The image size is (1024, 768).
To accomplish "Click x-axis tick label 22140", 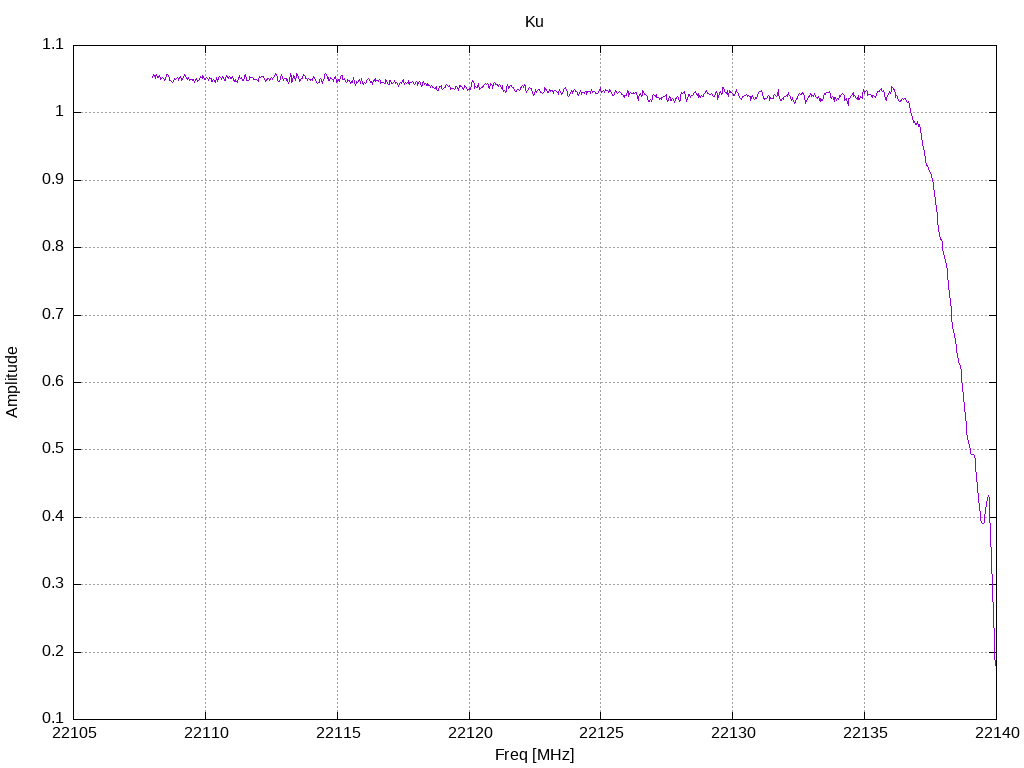I will pos(997,733).
